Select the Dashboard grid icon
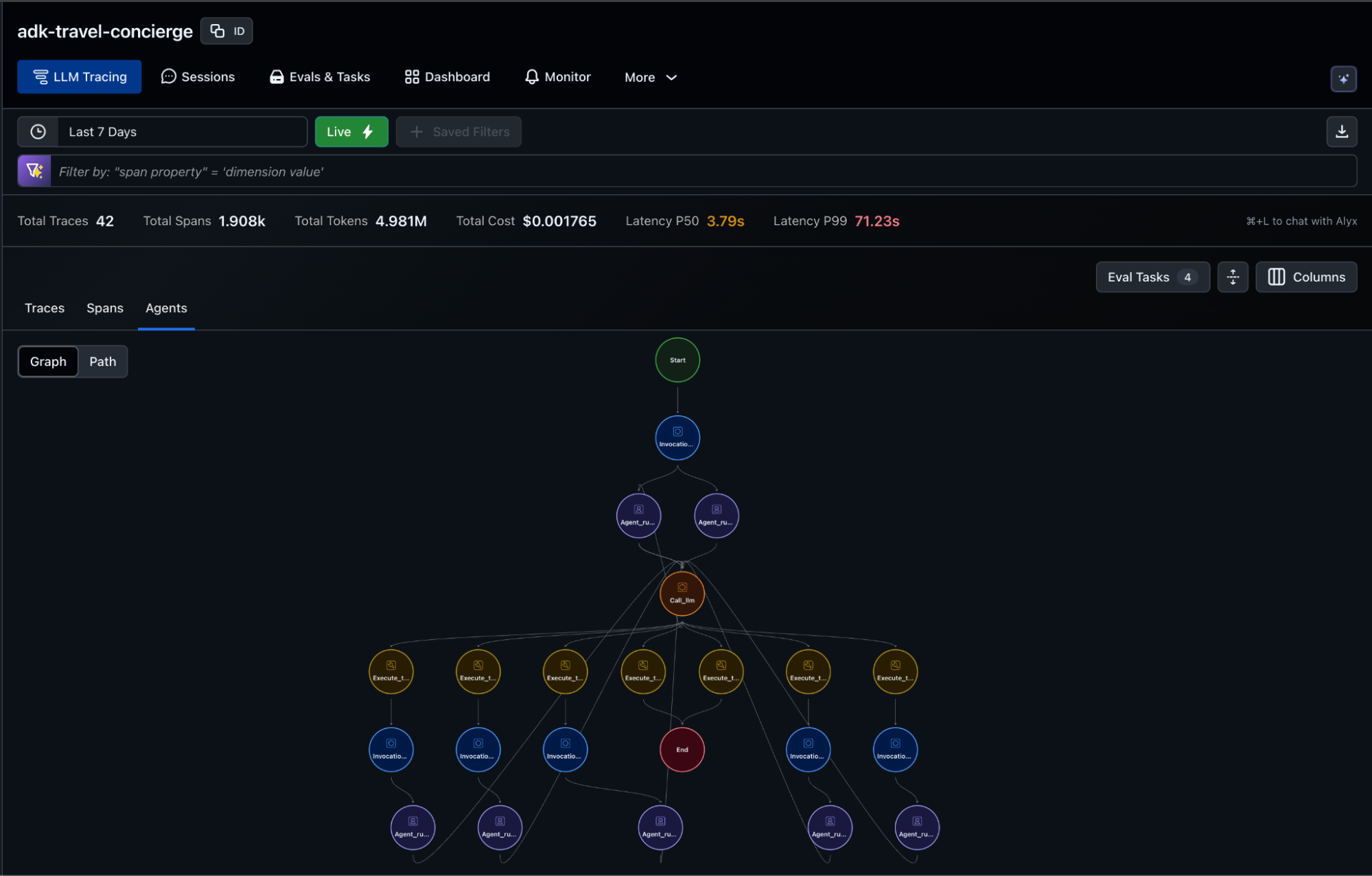 [x=412, y=76]
